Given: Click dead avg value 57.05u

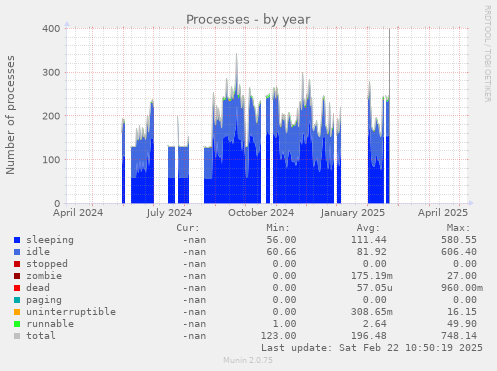Looking at the screenshot, I should [x=375, y=288].
